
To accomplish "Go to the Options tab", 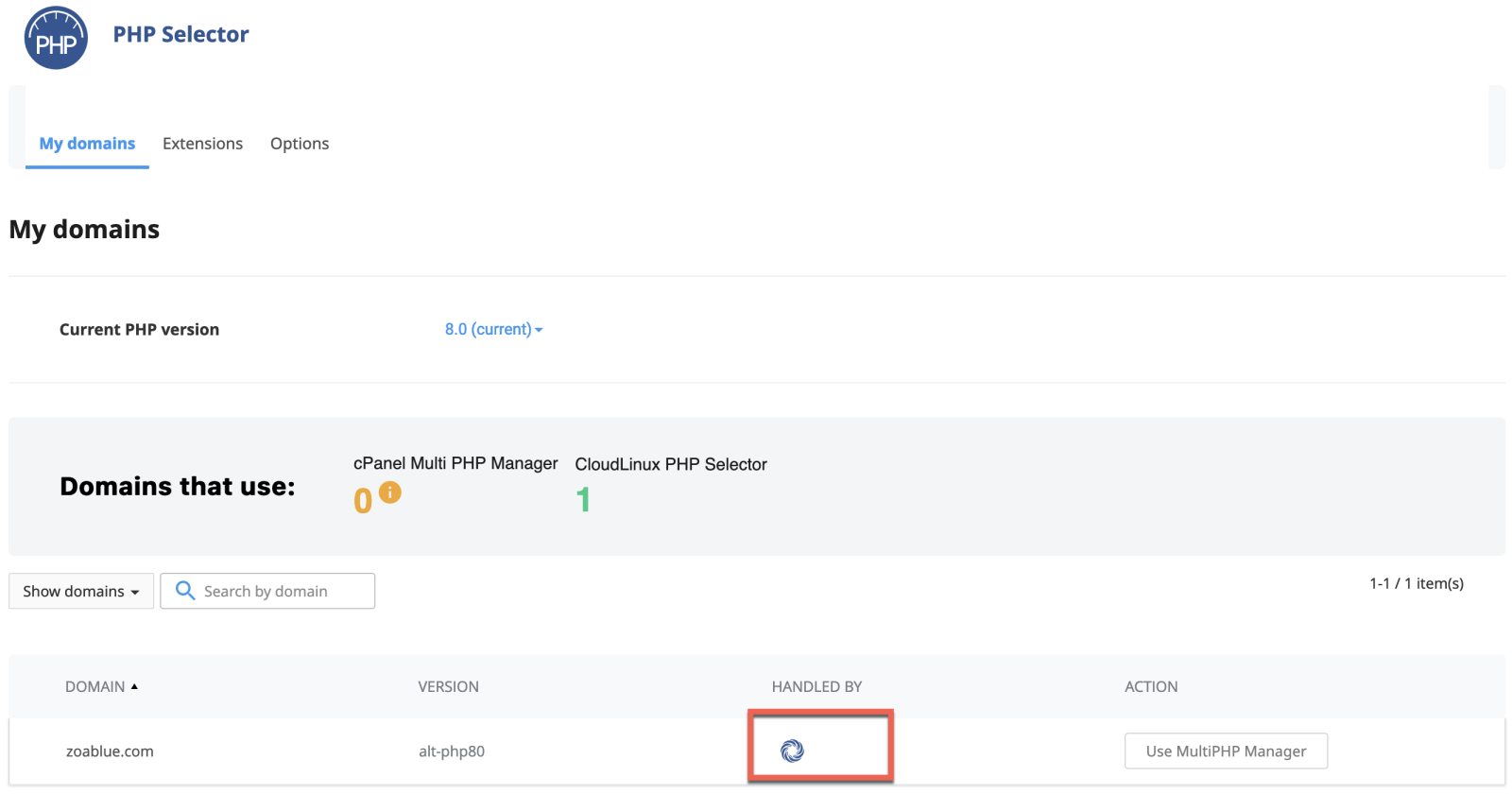I will tap(300, 144).
